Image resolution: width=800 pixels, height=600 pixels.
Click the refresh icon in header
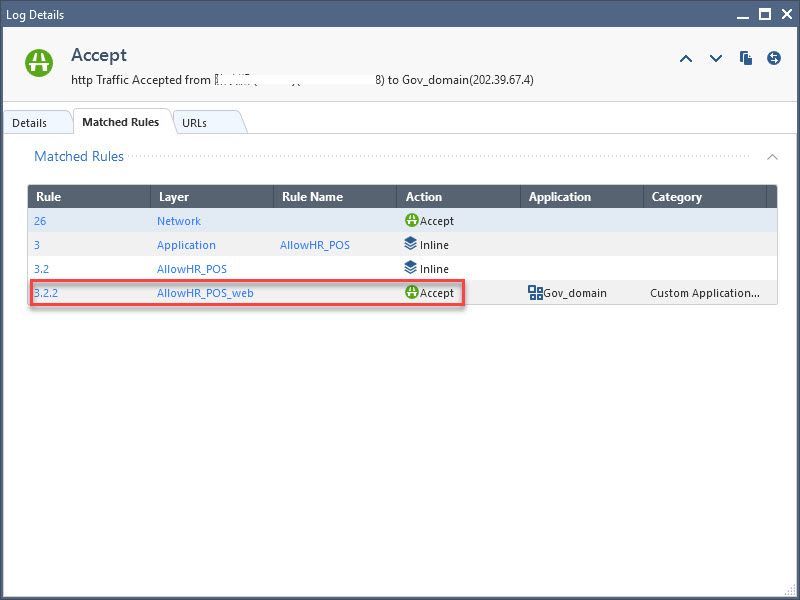pyautogui.click(x=774, y=59)
